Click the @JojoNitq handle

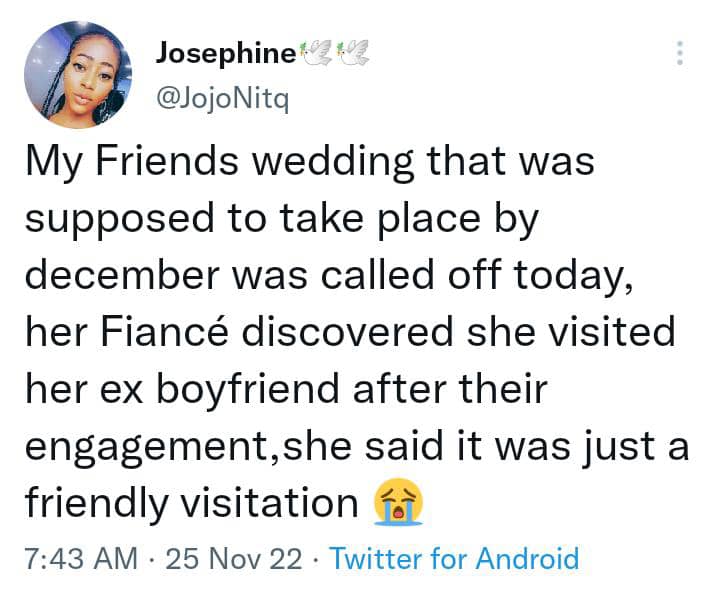tap(223, 98)
